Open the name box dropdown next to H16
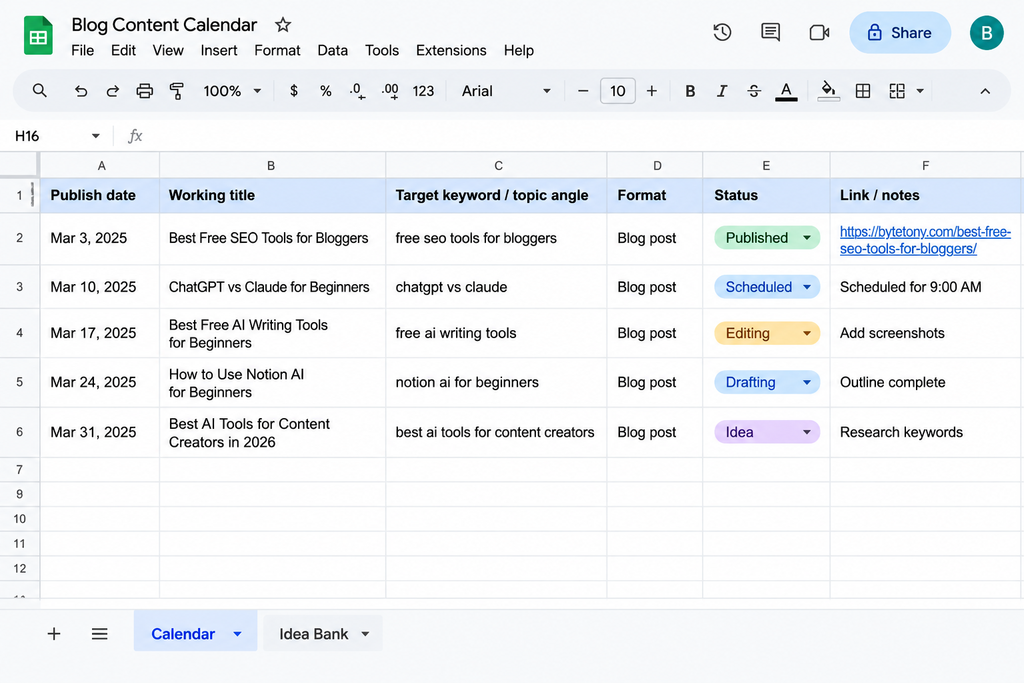The width and height of the screenshot is (1024, 683). (96, 136)
